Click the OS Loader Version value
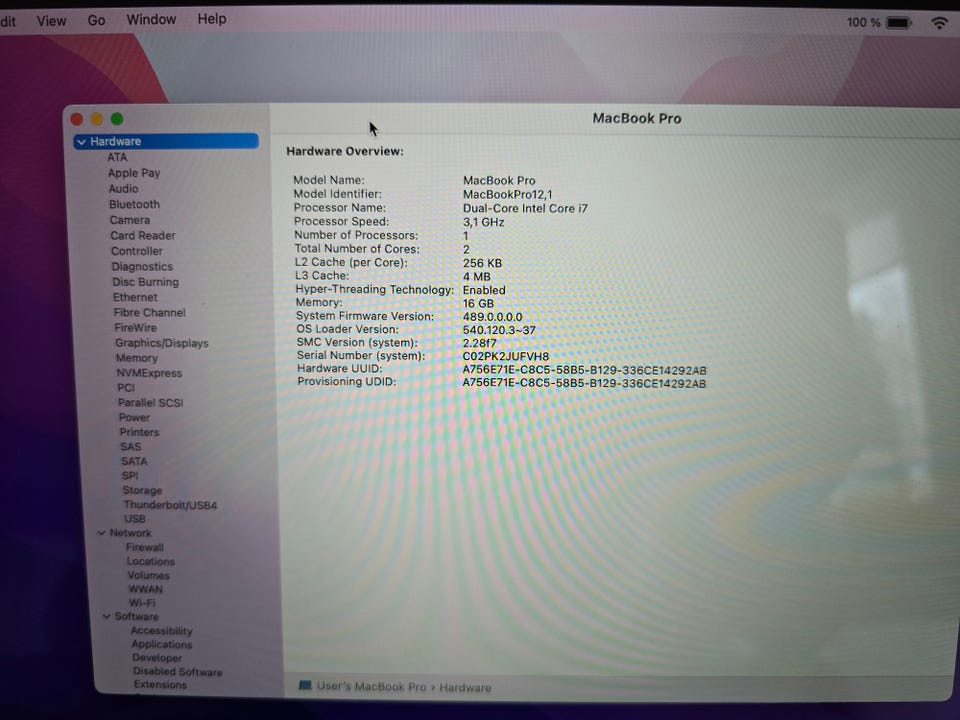Viewport: 960px width, 720px height. coord(499,330)
